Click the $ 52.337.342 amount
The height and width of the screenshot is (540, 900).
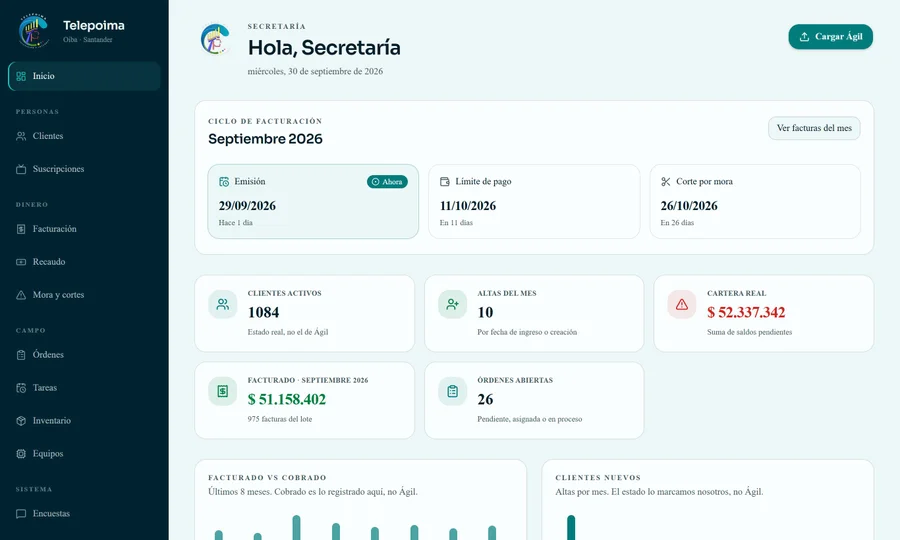(746, 313)
